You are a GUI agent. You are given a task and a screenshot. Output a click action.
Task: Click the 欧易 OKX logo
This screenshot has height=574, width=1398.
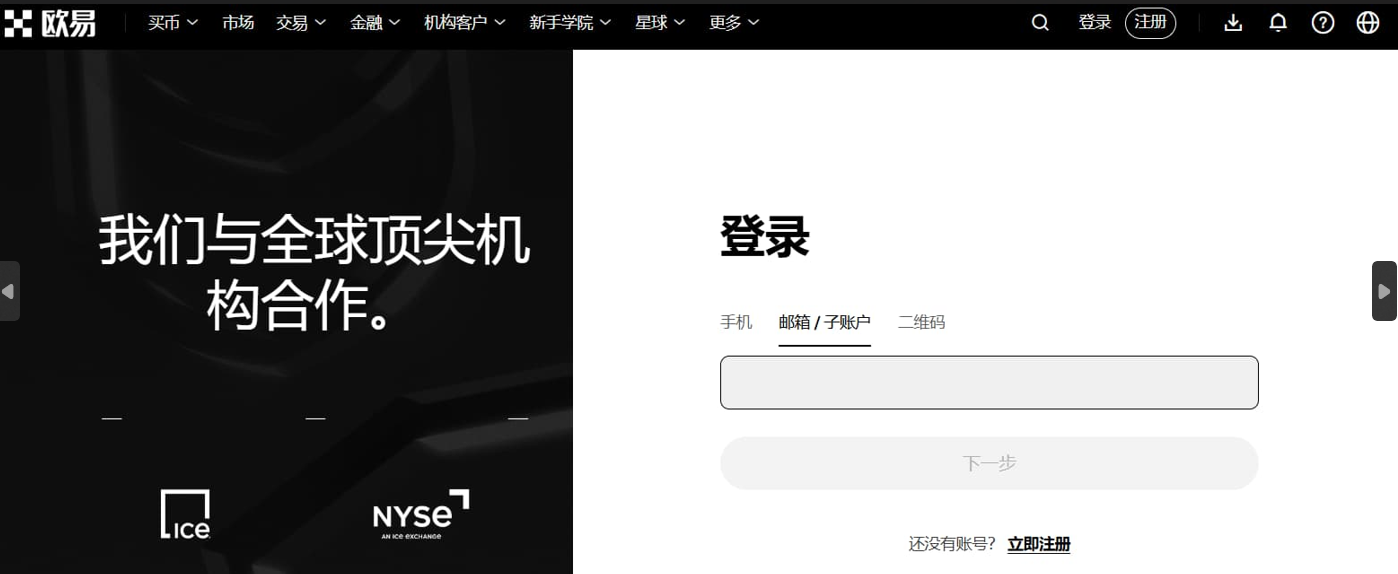50,23
